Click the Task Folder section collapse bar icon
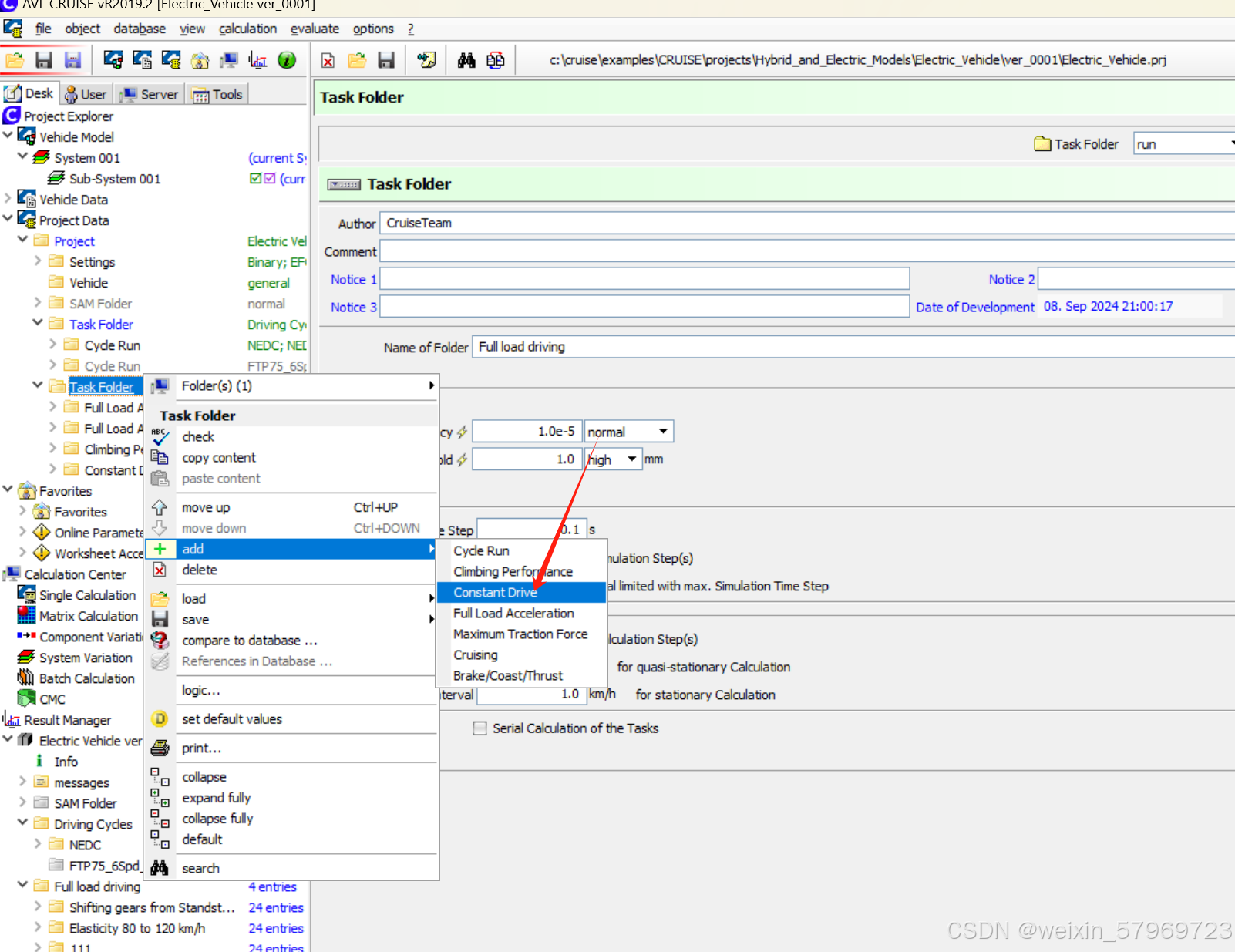The width and height of the screenshot is (1235, 952). click(x=344, y=184)
